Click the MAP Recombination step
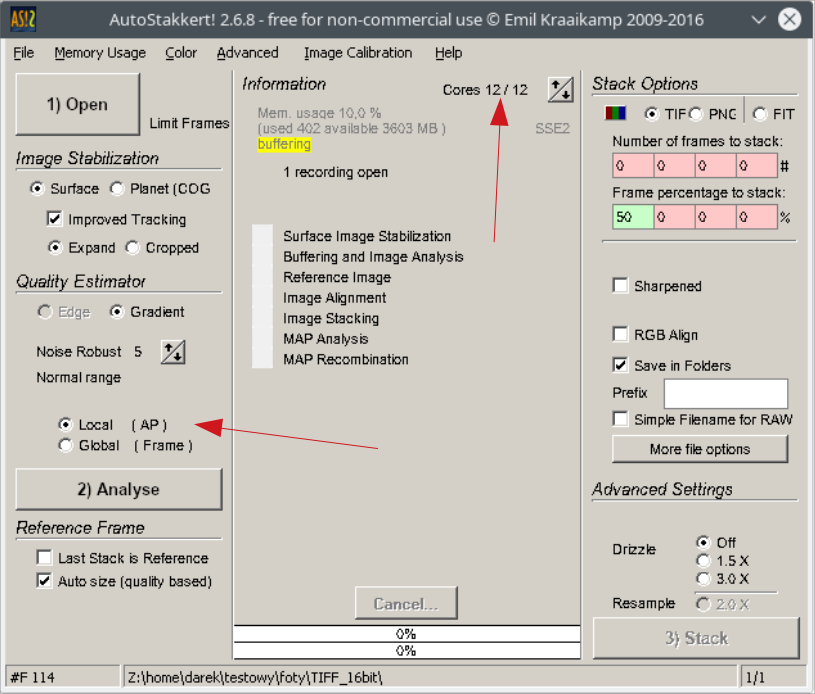Viewport: 815px width, 694px height. (x=346, y=359)
